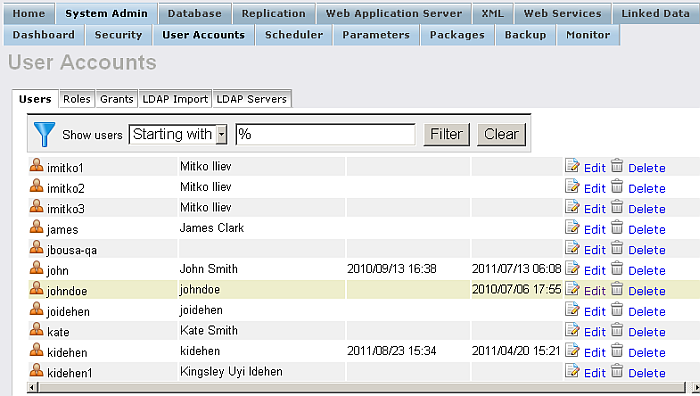
Task: Open the Web Services tab
Action: click(562, 13)
